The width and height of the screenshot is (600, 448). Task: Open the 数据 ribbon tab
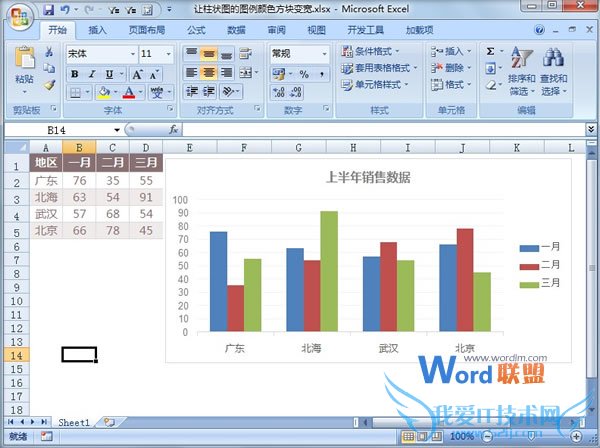point(236,30)
